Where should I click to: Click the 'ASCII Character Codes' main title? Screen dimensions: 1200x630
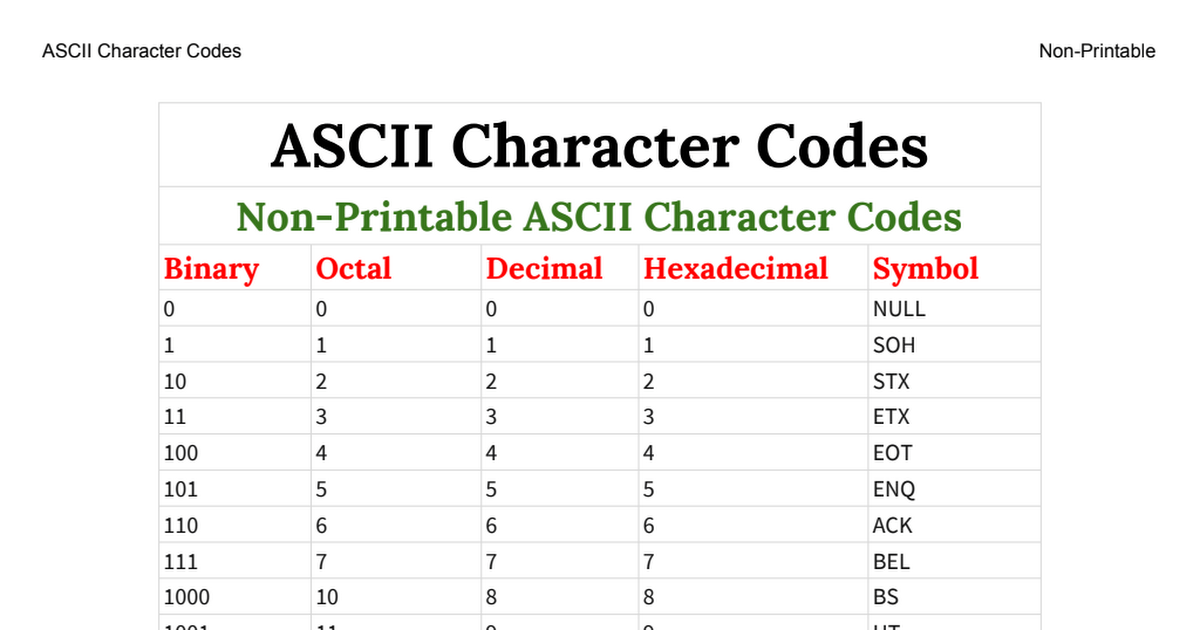599,146
